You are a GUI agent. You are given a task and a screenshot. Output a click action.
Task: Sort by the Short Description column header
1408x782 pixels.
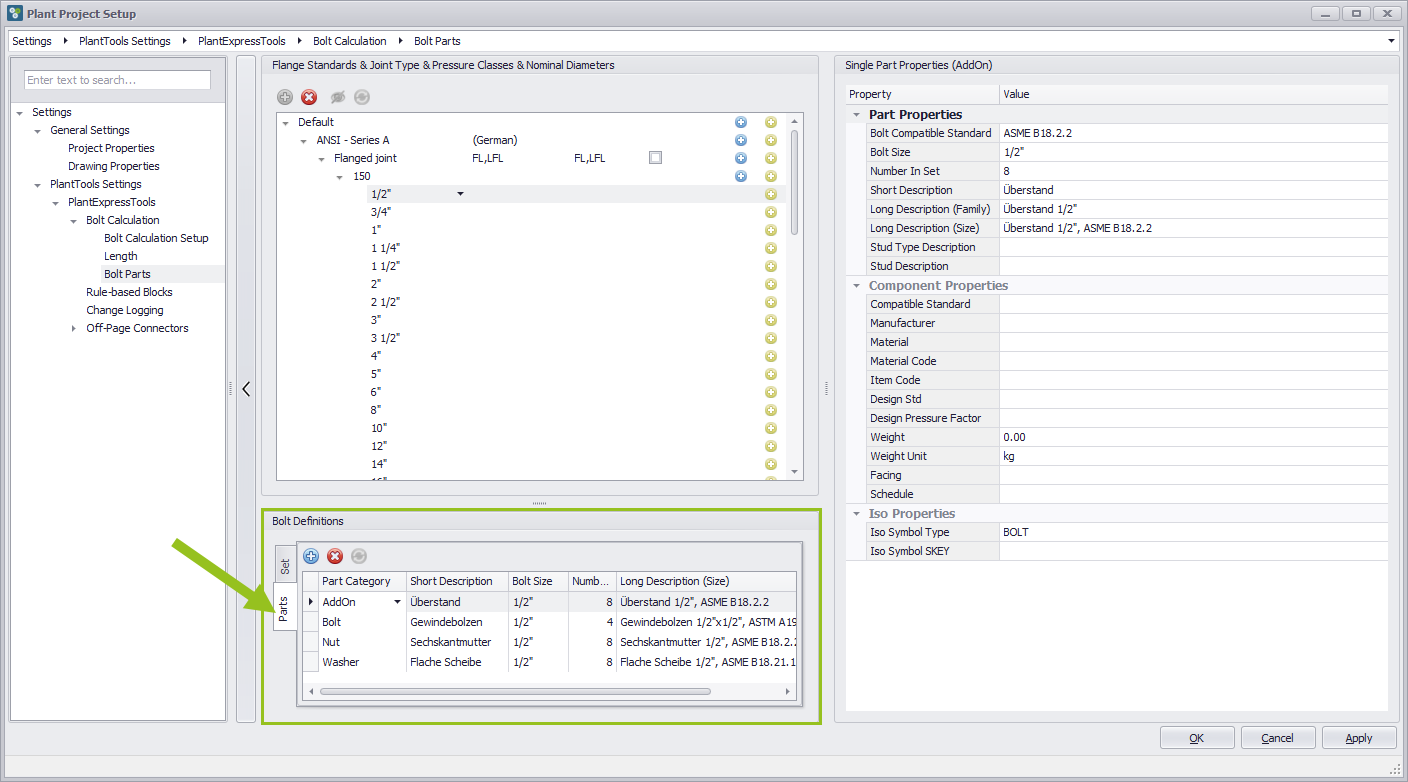pyautogui.click(x=457, y=581)
